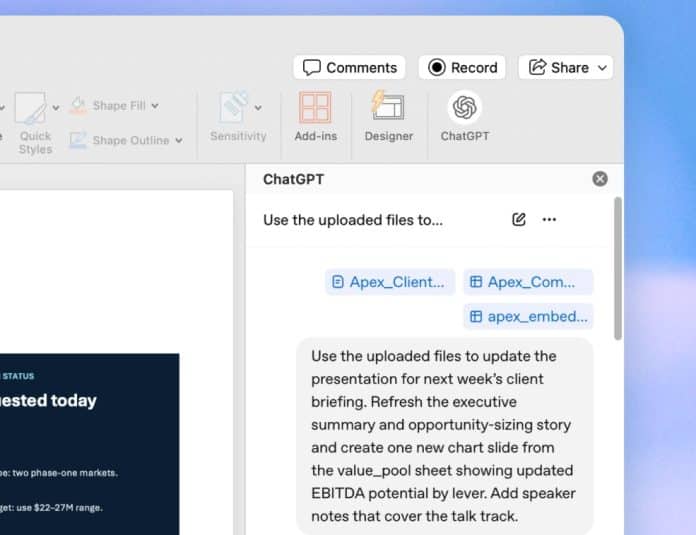Click the '$22–27M range' slide text
The width and height of the screenshot is (696, 535).
coord(51,507)
